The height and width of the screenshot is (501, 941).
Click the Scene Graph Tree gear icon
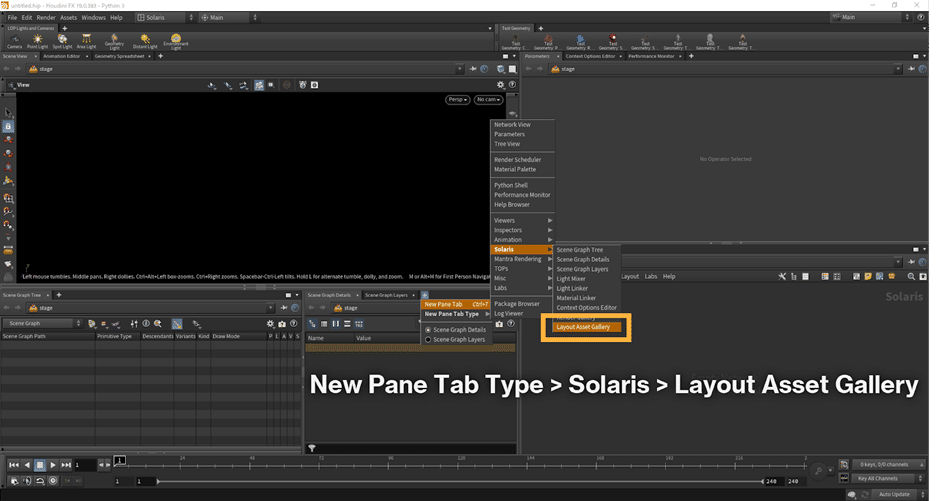[270, 323]
